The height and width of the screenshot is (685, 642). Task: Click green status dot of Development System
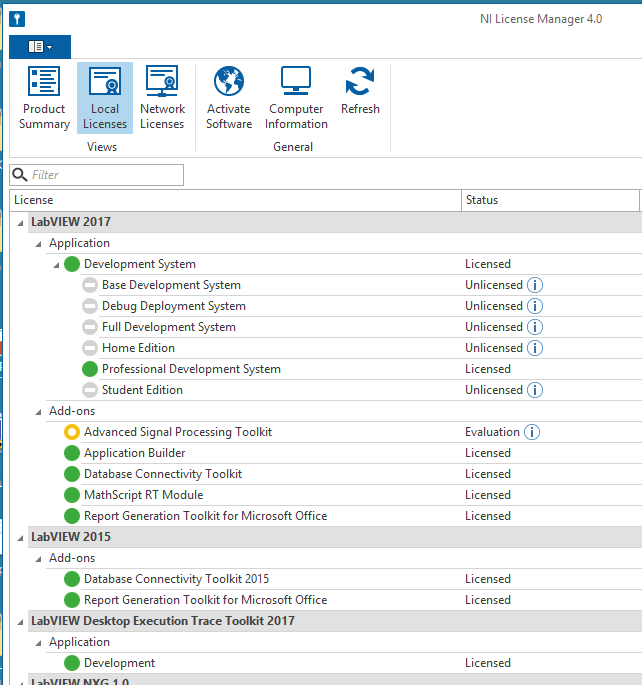[72, 264]
